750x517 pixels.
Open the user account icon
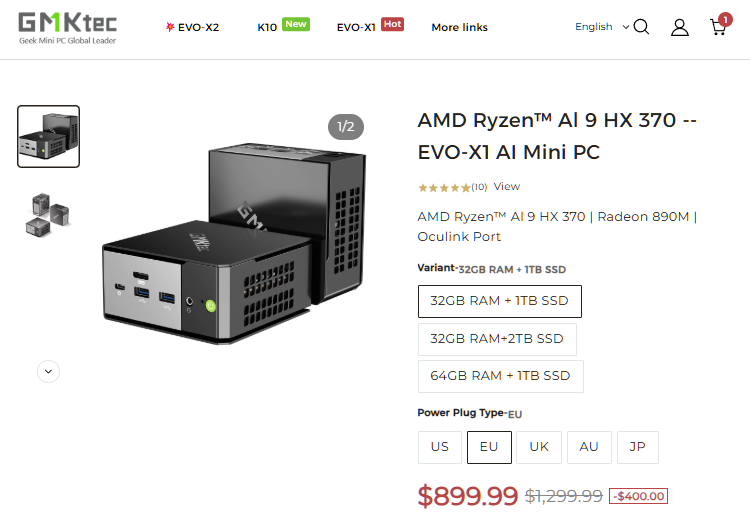(x=679, y=27)
